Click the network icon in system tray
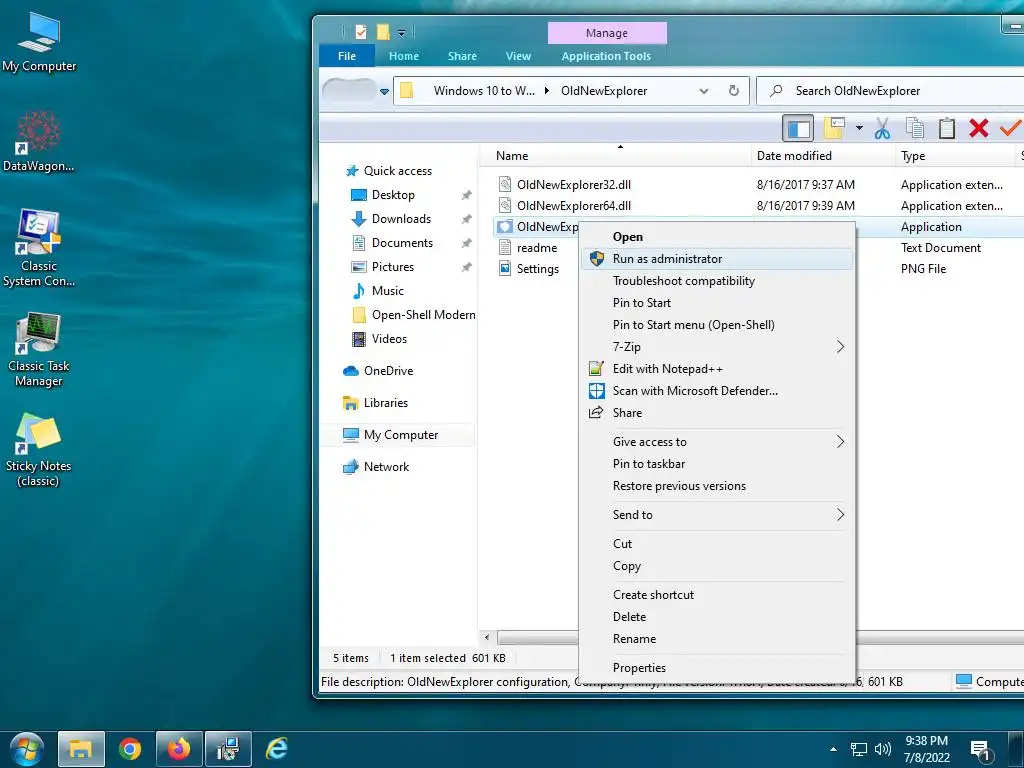Image resolution: width=1024 pixels, height=768 pixels. tap(858, 749)
